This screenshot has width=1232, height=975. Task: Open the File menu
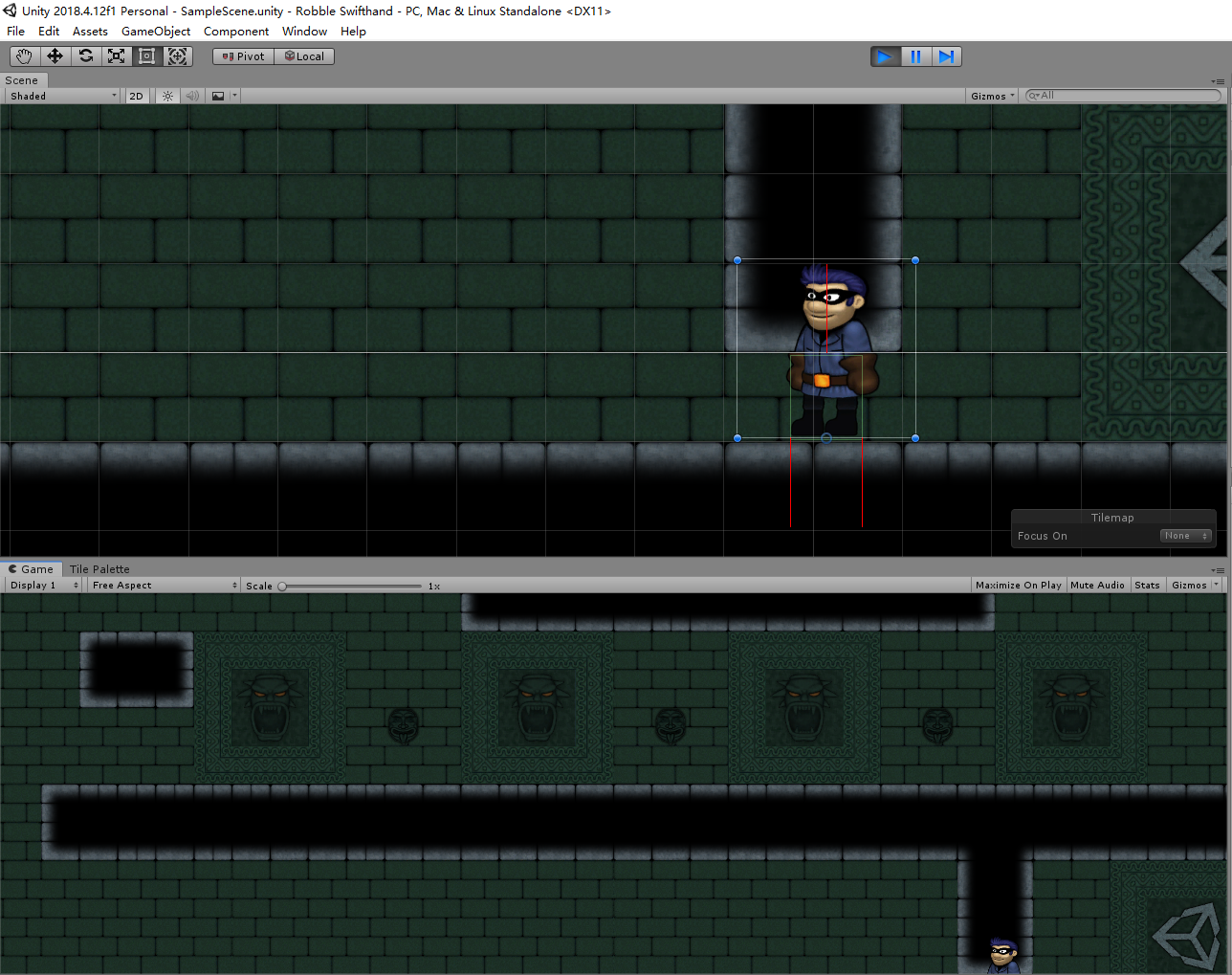(16, 32)
